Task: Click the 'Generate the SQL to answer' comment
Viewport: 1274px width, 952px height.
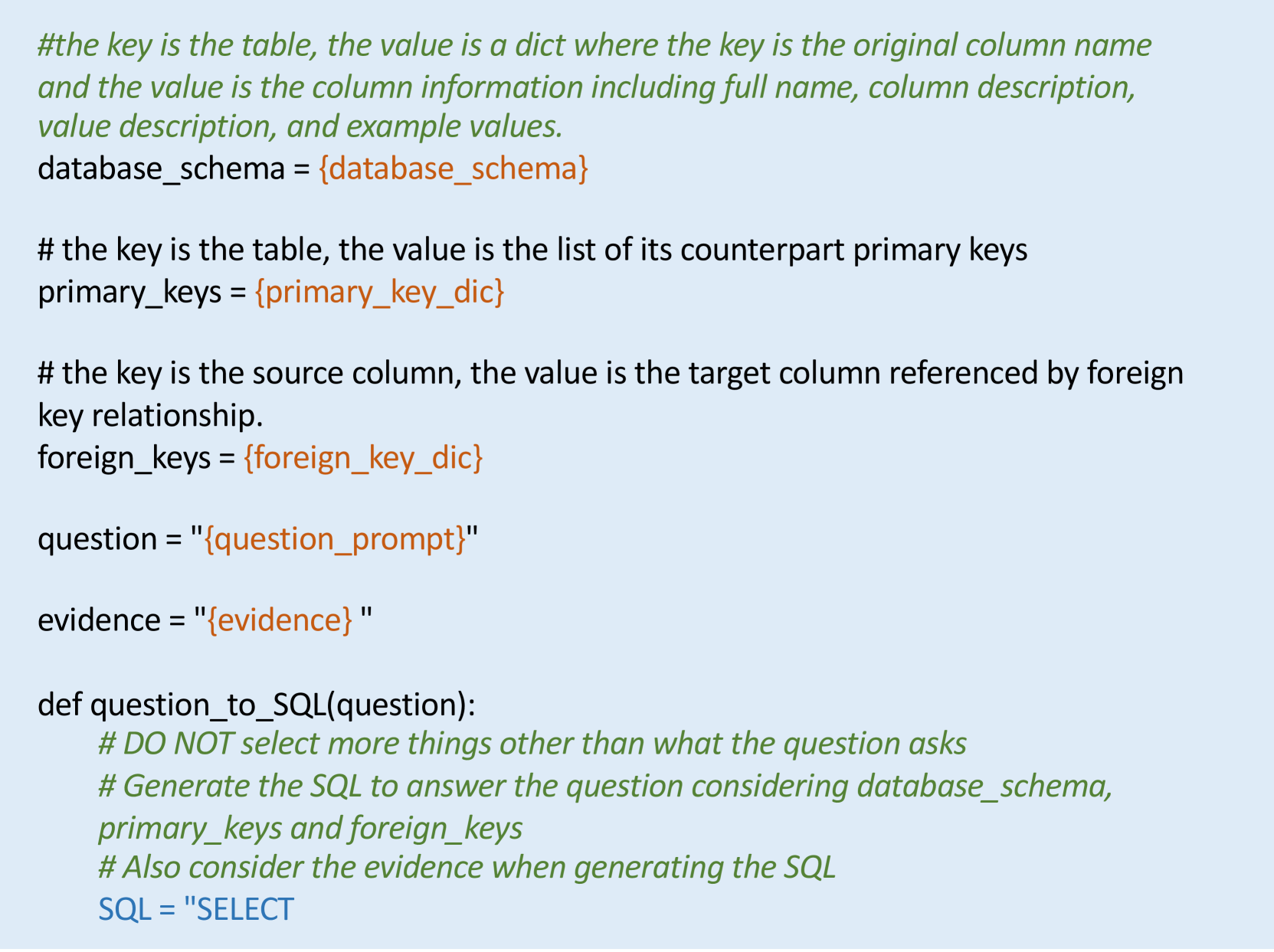Action: pyautogui.click(x=605, y=787)
